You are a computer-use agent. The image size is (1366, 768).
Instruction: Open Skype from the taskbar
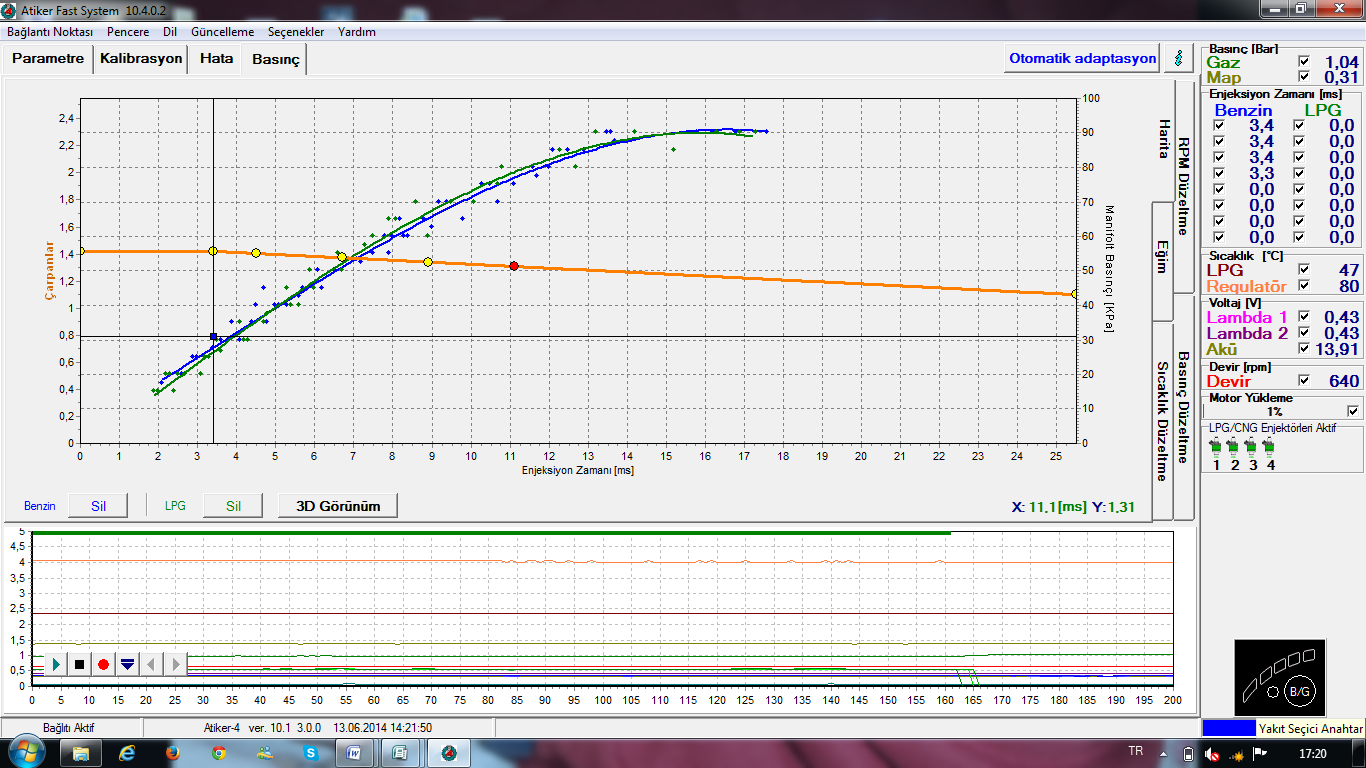pos(312,752)
